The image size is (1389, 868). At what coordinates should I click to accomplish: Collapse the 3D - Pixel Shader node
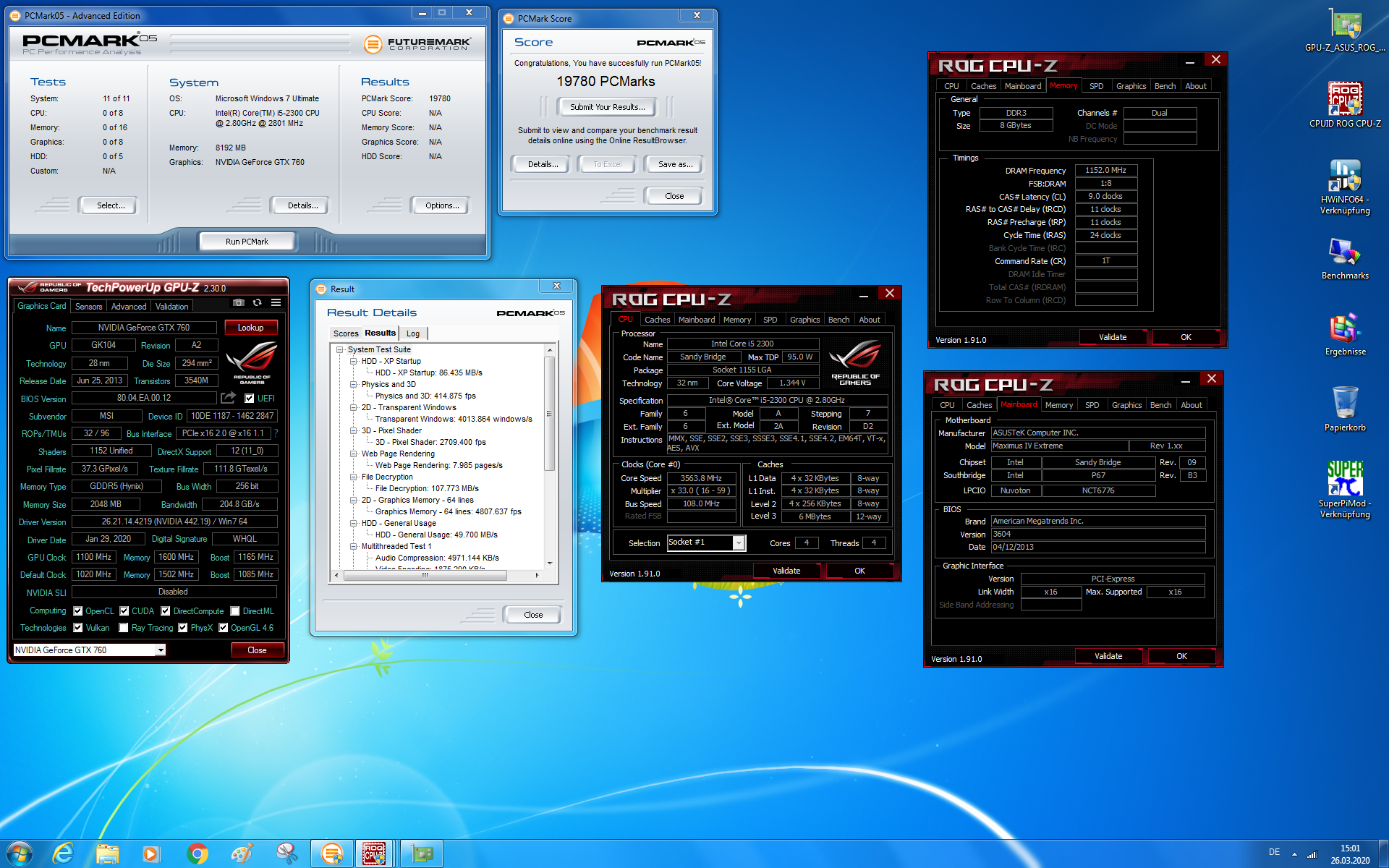click(x=354, y=430)
